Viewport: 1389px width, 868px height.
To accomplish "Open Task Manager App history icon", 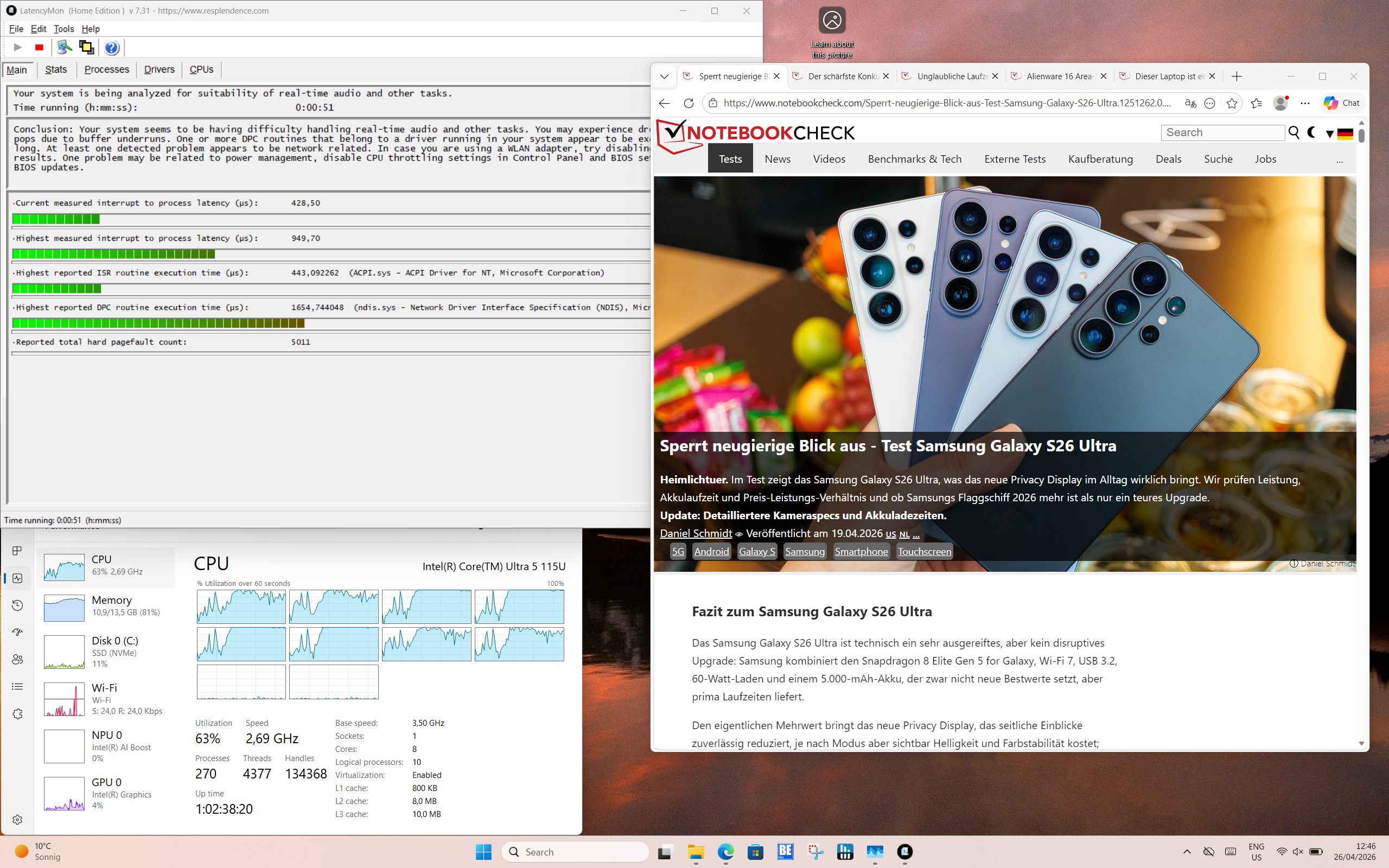I will tap(17, 605).
